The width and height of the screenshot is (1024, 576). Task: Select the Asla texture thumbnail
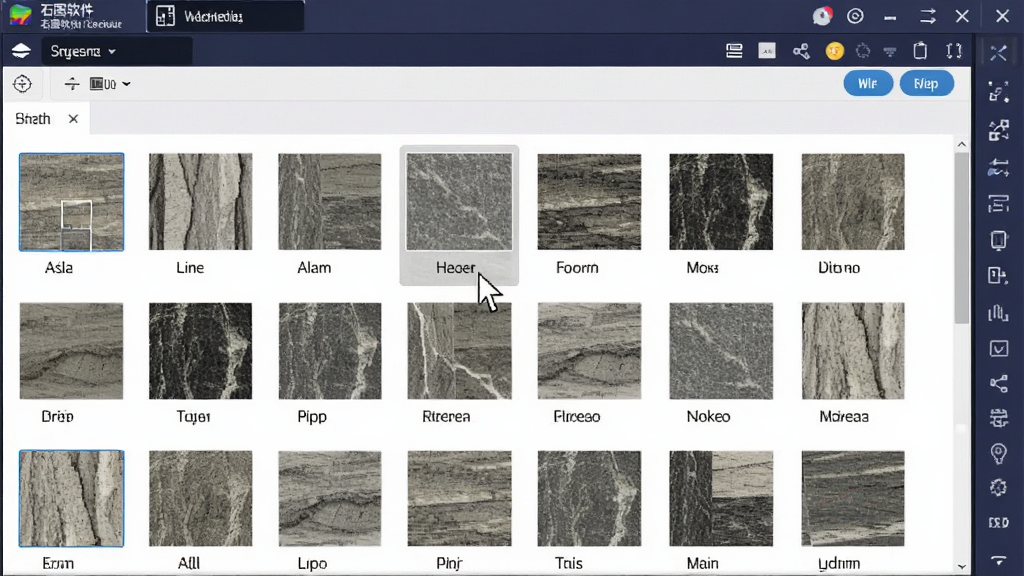[x=71, y=202]
